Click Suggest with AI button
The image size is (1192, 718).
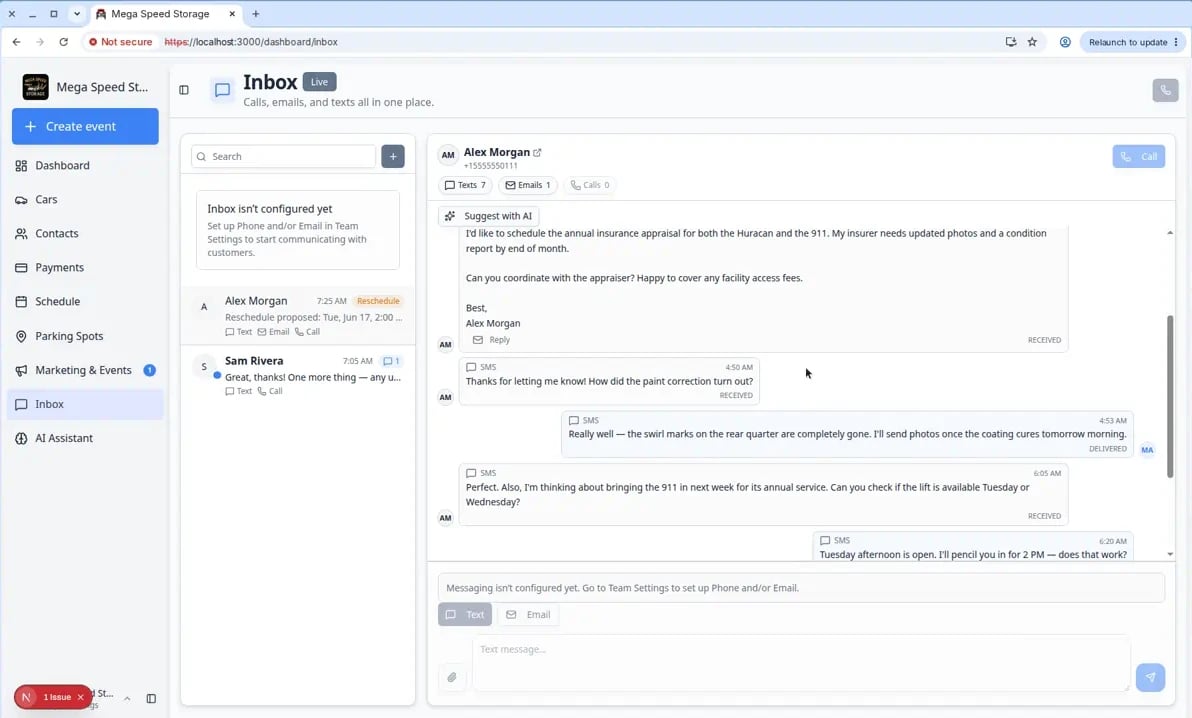[x=489, y=216]
